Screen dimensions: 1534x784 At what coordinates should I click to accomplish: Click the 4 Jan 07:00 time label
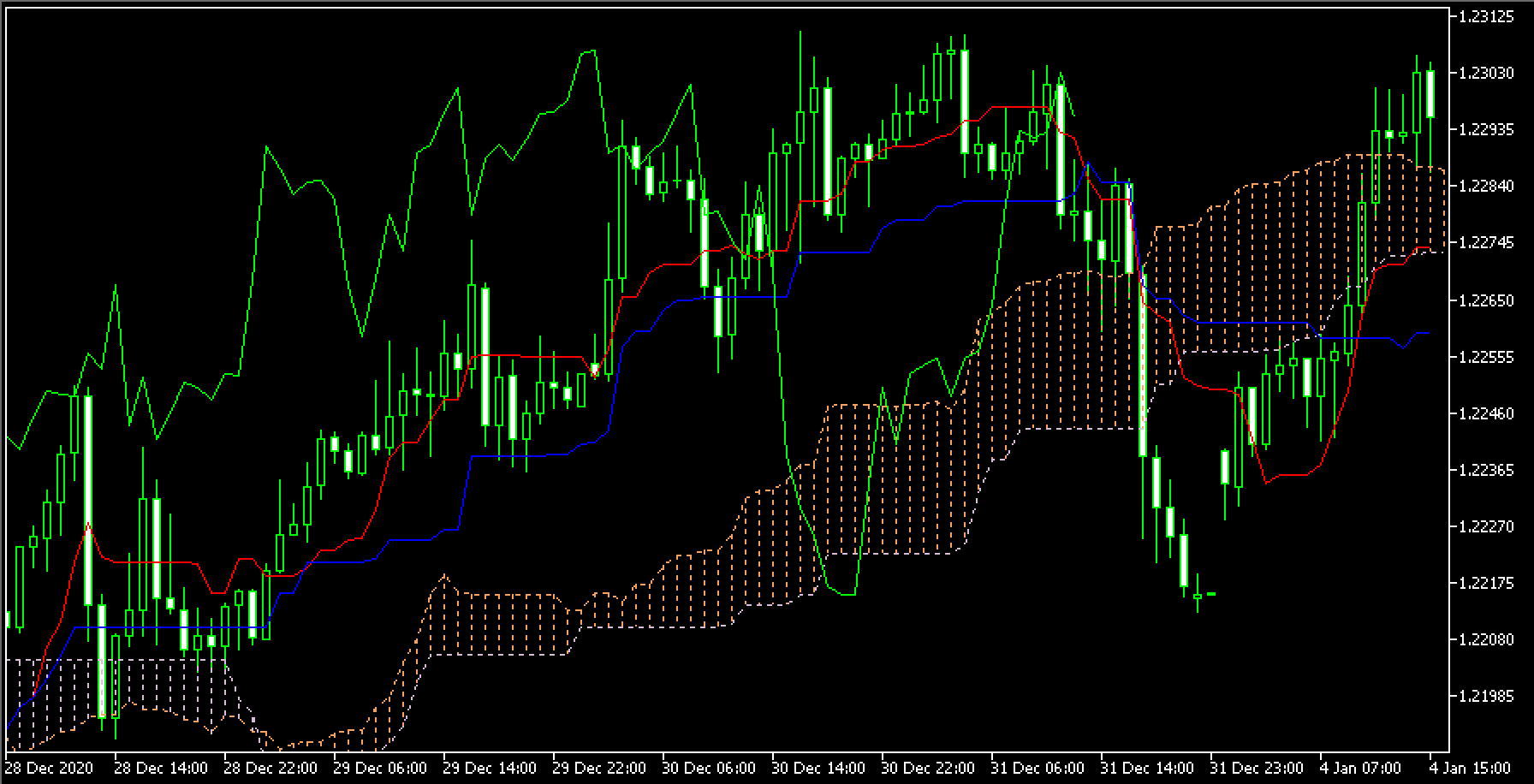(x=1360, y=767)
